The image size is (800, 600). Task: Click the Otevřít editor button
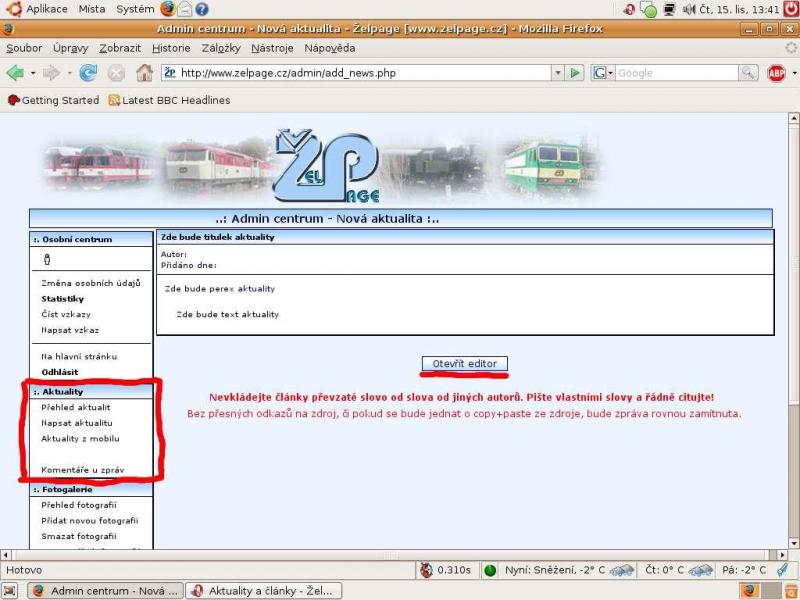pyautogui.click(x=464, y=363)
